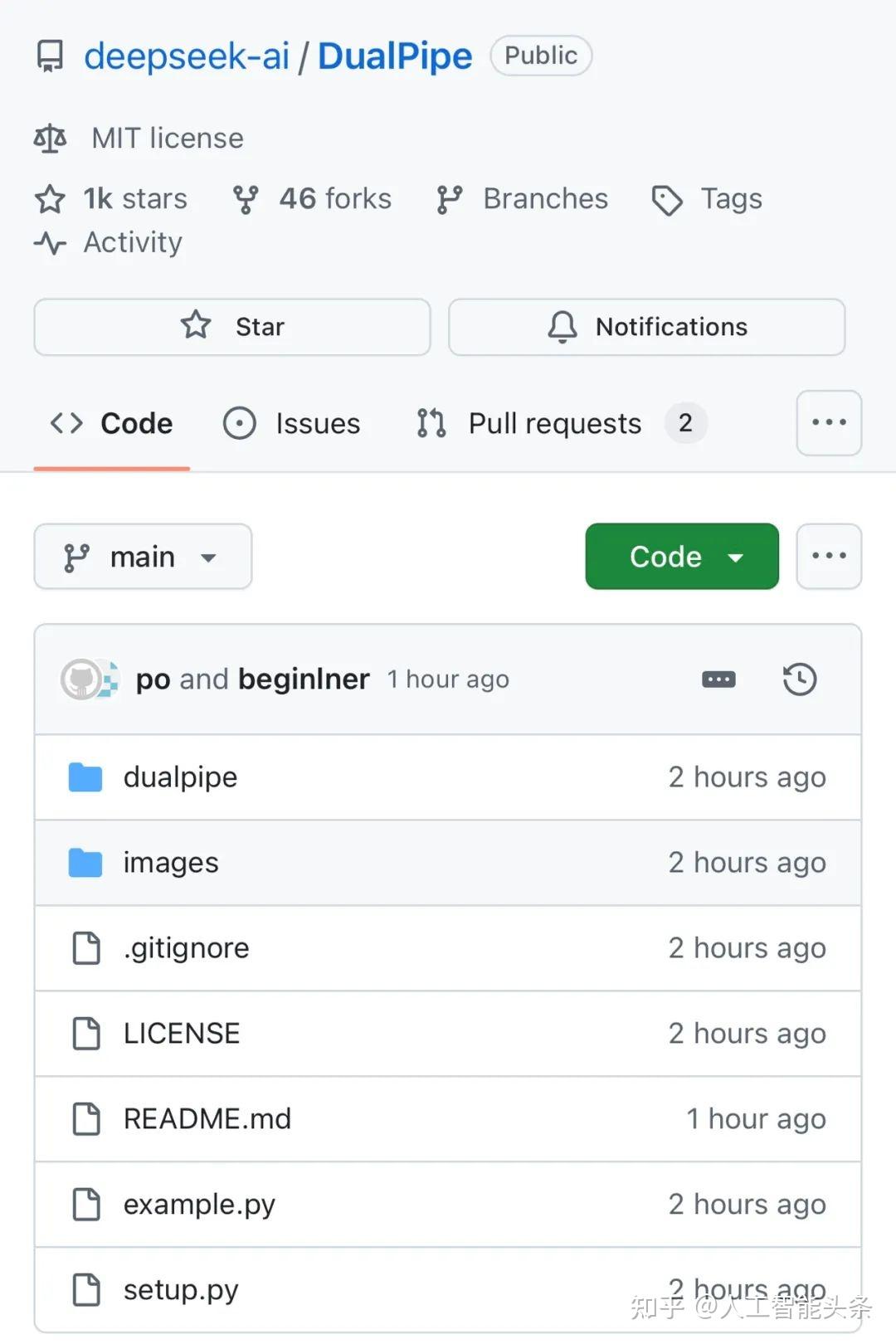Expand the main branch dropdown

click(143, 557)
